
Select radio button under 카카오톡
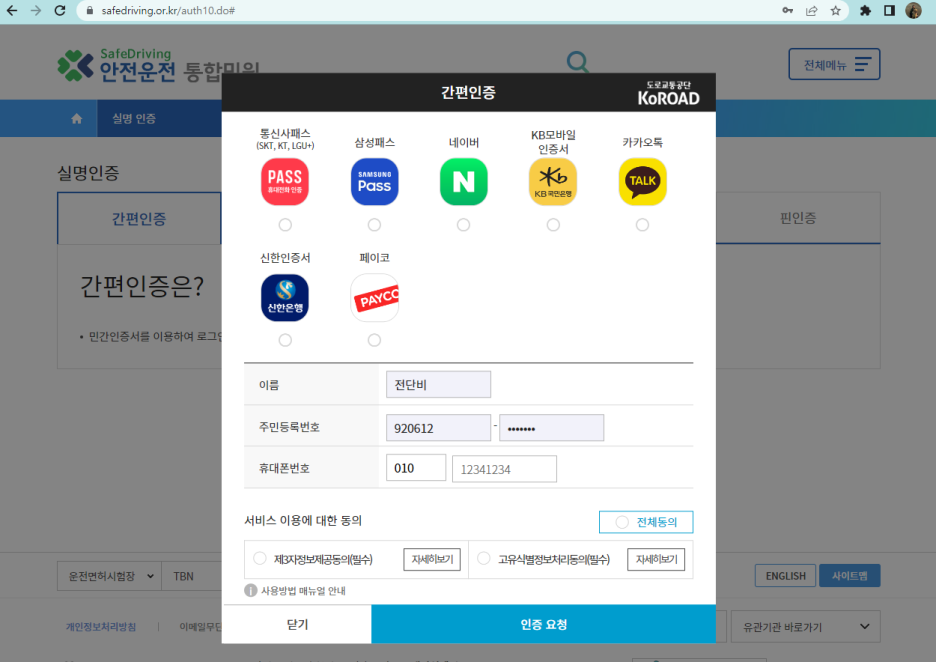(642, 224)
